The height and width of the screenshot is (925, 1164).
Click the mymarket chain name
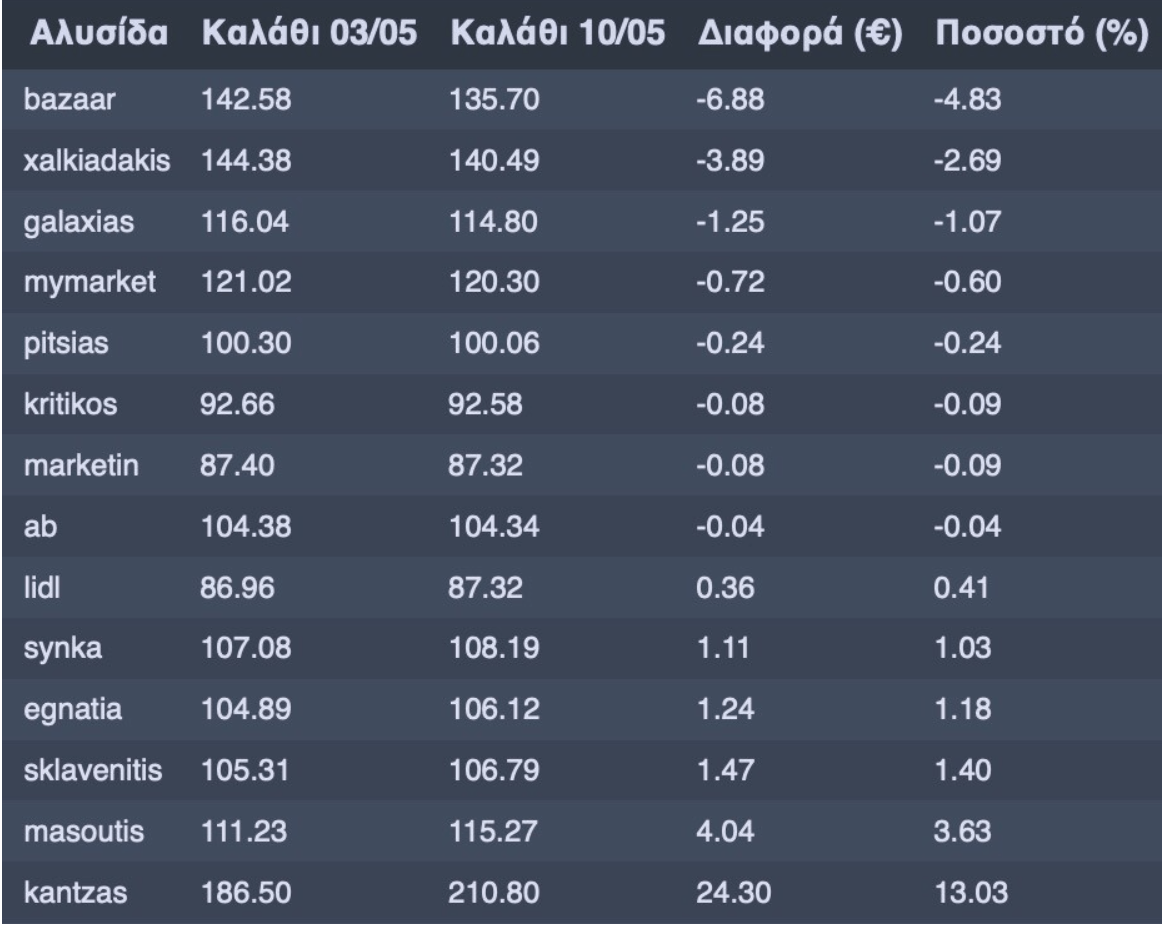(90, 283)
